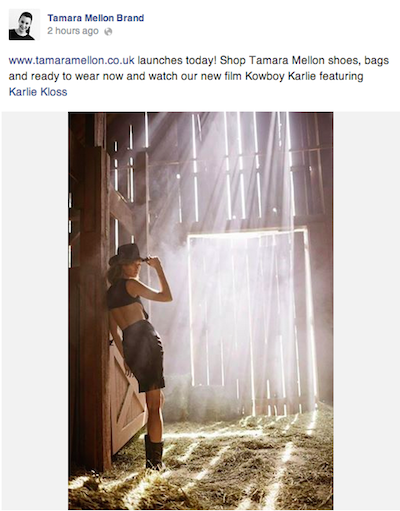Open the Karlie Kloss tagged profile link
This screenshot has width=400, height=511.
click(x=38, y=92)
